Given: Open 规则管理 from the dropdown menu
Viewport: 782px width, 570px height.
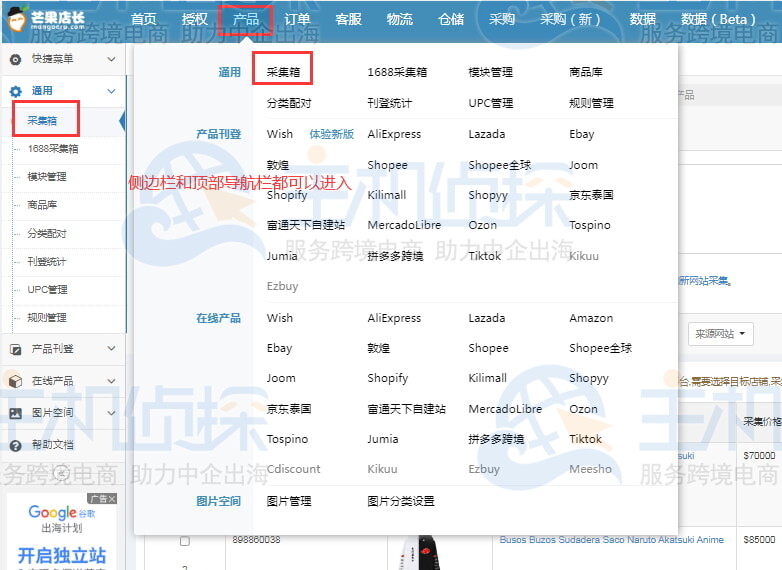Looking at the screenshot, I should (x=591, y=103).
